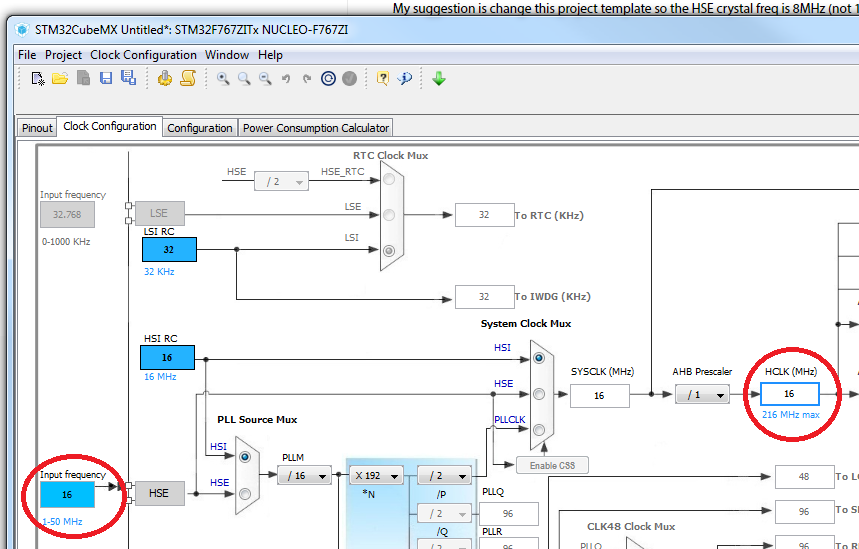Click the PLLQ 96 value box
The height and width of the screenshot is (549, 859).
tap(508, 513)
